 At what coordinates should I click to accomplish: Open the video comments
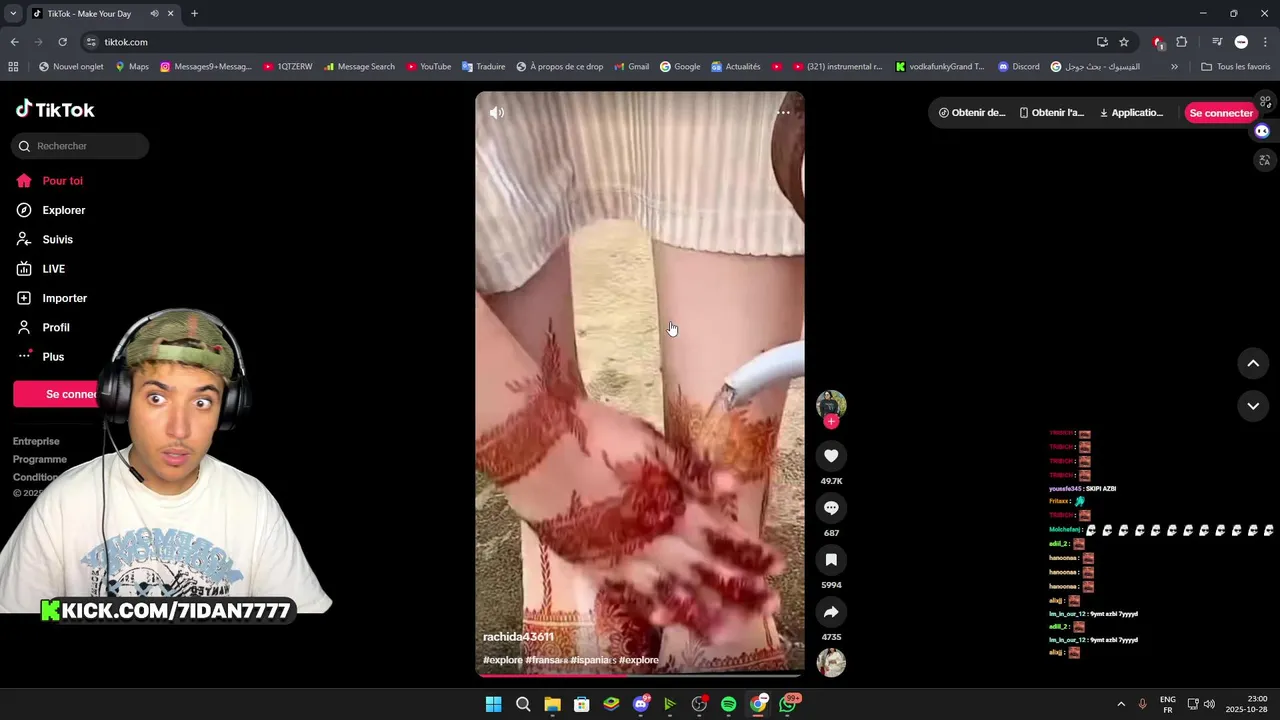point(831,508)
